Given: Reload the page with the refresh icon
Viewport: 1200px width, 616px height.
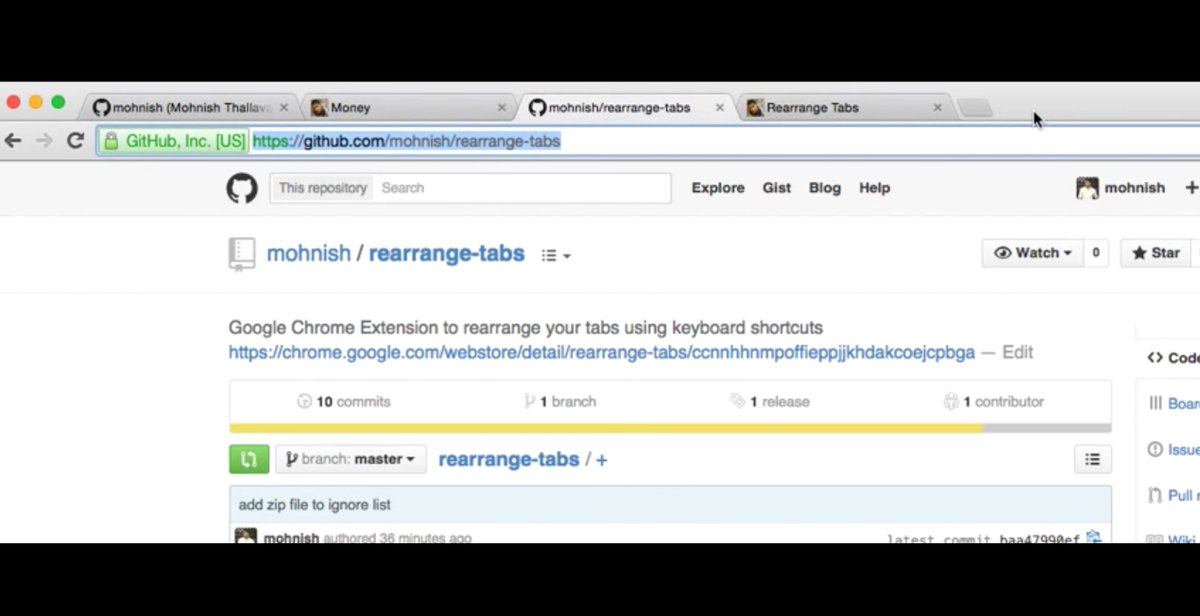Looking at the screenshot, I should (75, 141).
